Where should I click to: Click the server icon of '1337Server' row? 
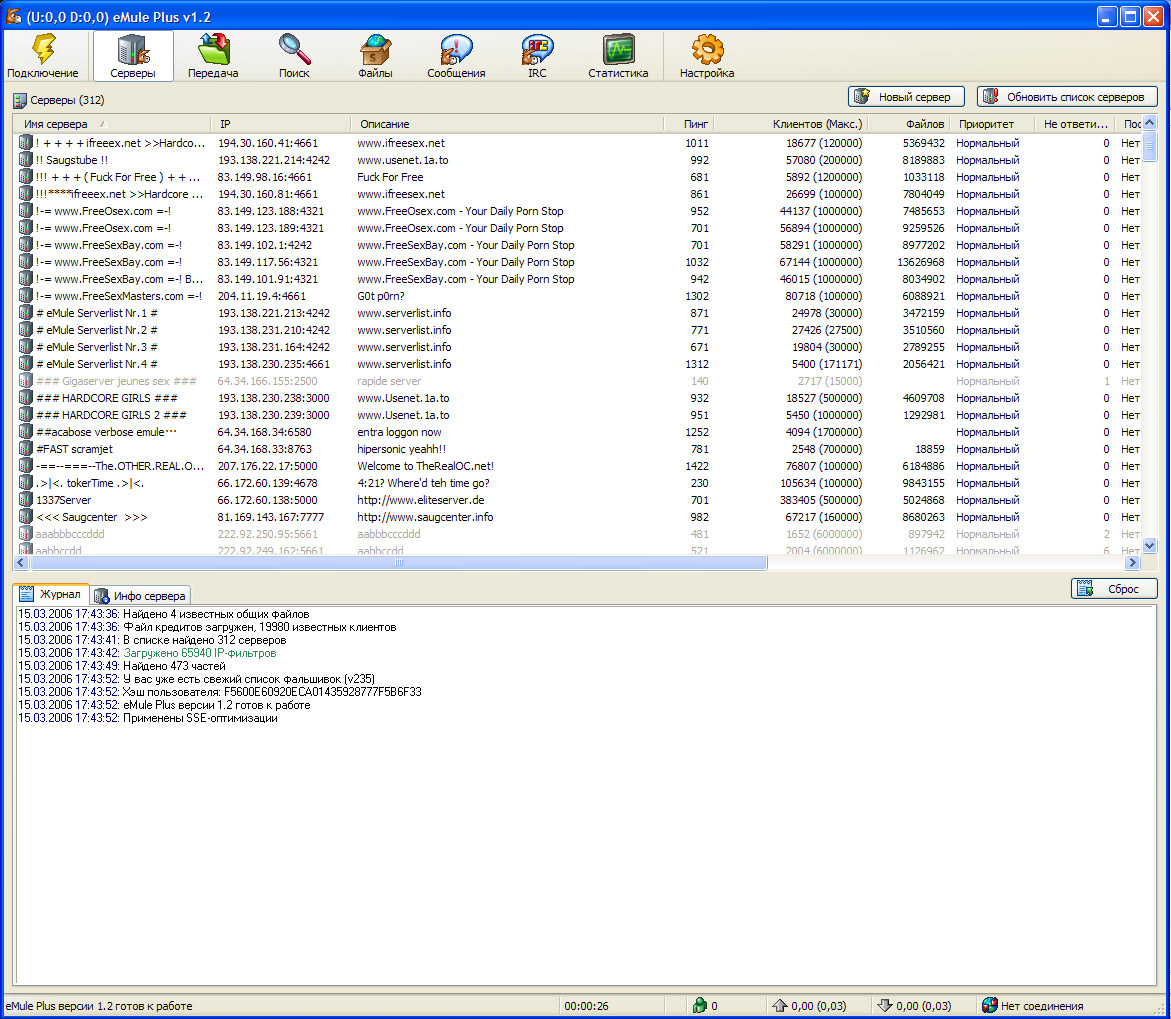(25, 500)
